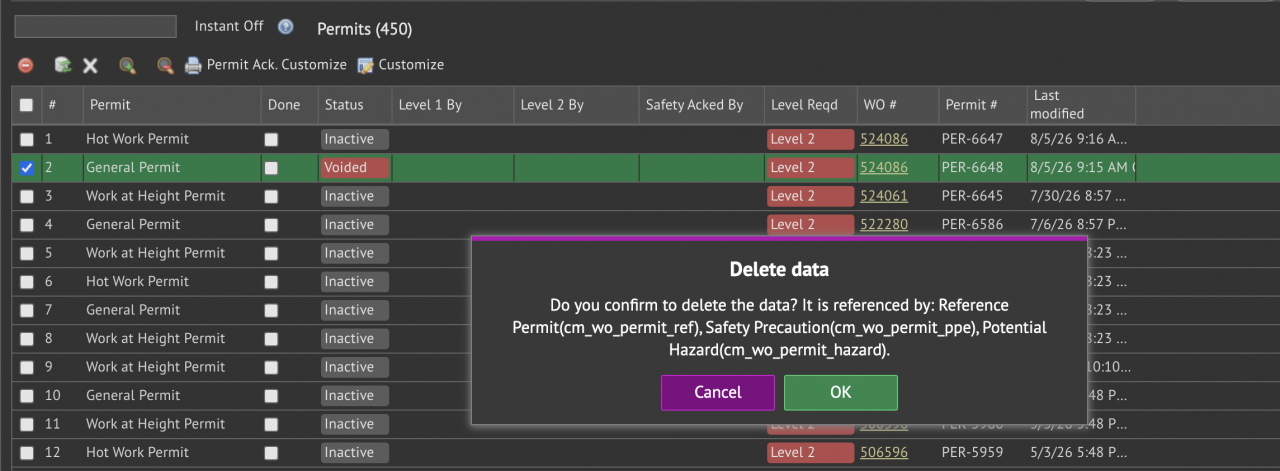Sort by the Level 2 By column header
Image resolution: width=1280 pixels, height=471 pixels.
(x=576, y=104)
